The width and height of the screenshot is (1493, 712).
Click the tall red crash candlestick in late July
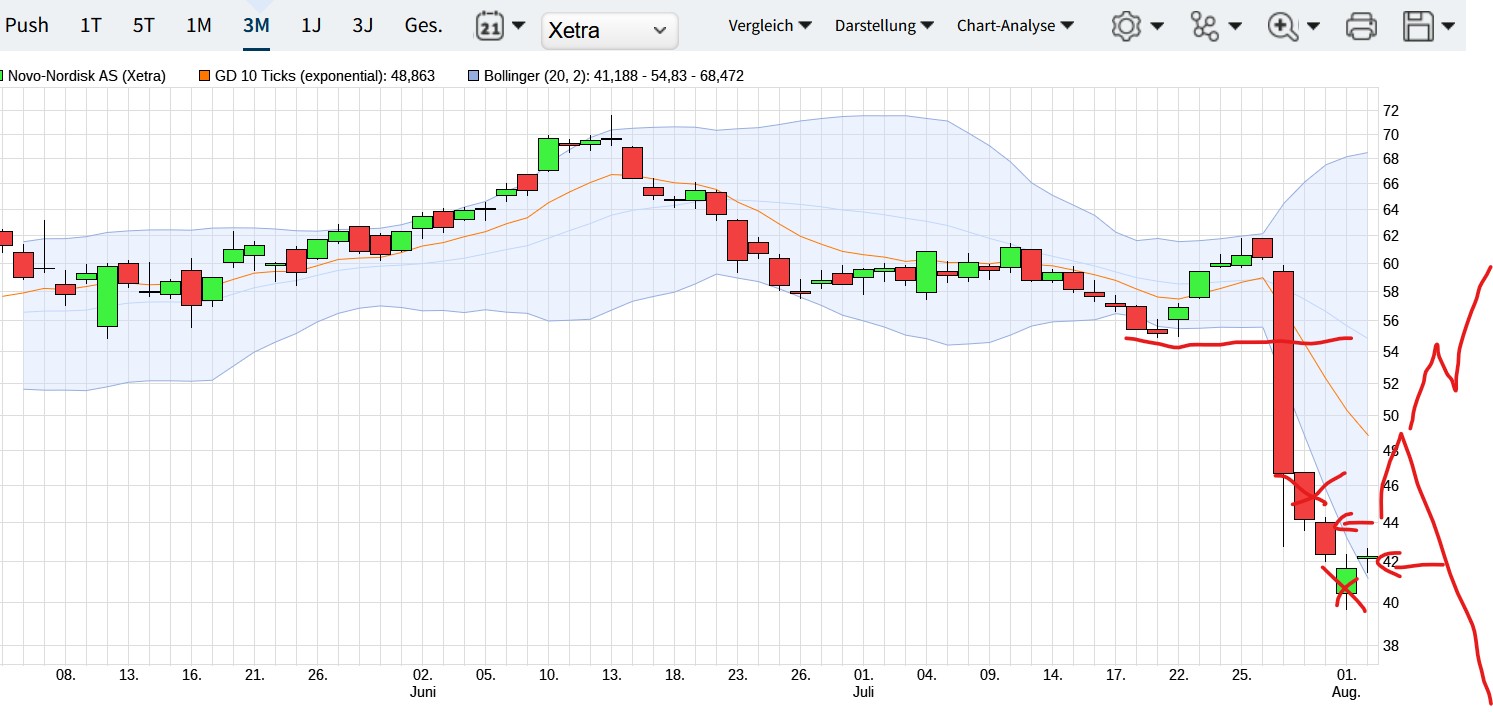click(1283, 372)
